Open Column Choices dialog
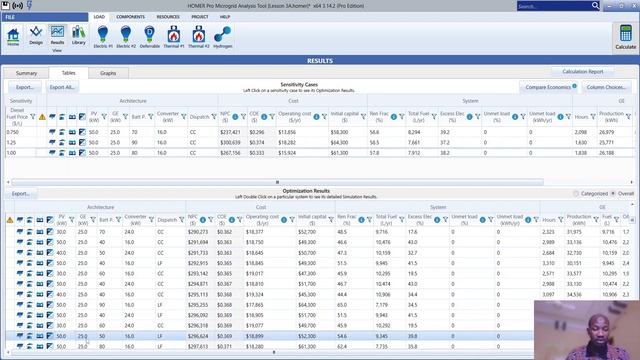 606,87
